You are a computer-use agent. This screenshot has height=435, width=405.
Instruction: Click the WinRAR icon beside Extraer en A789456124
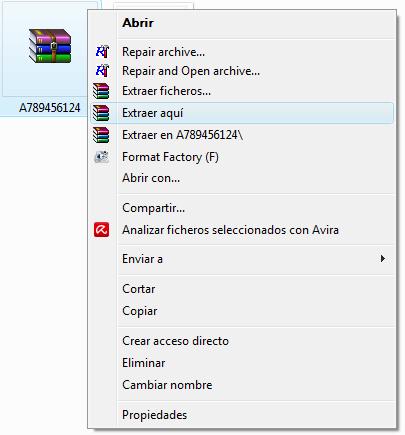101,135
